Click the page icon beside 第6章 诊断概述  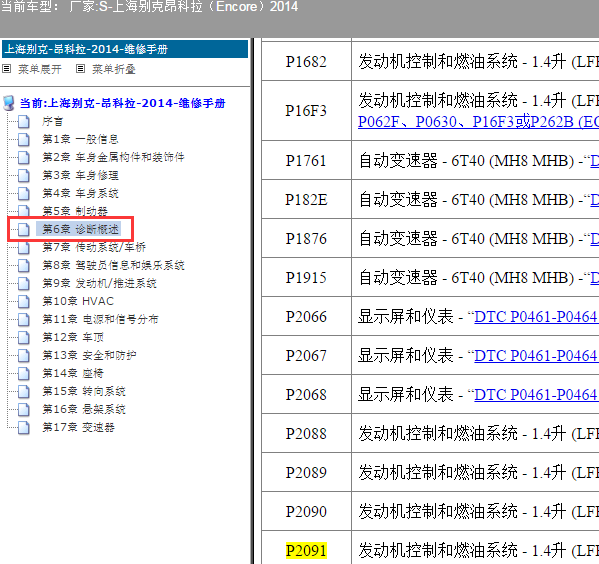click(24, 229)
